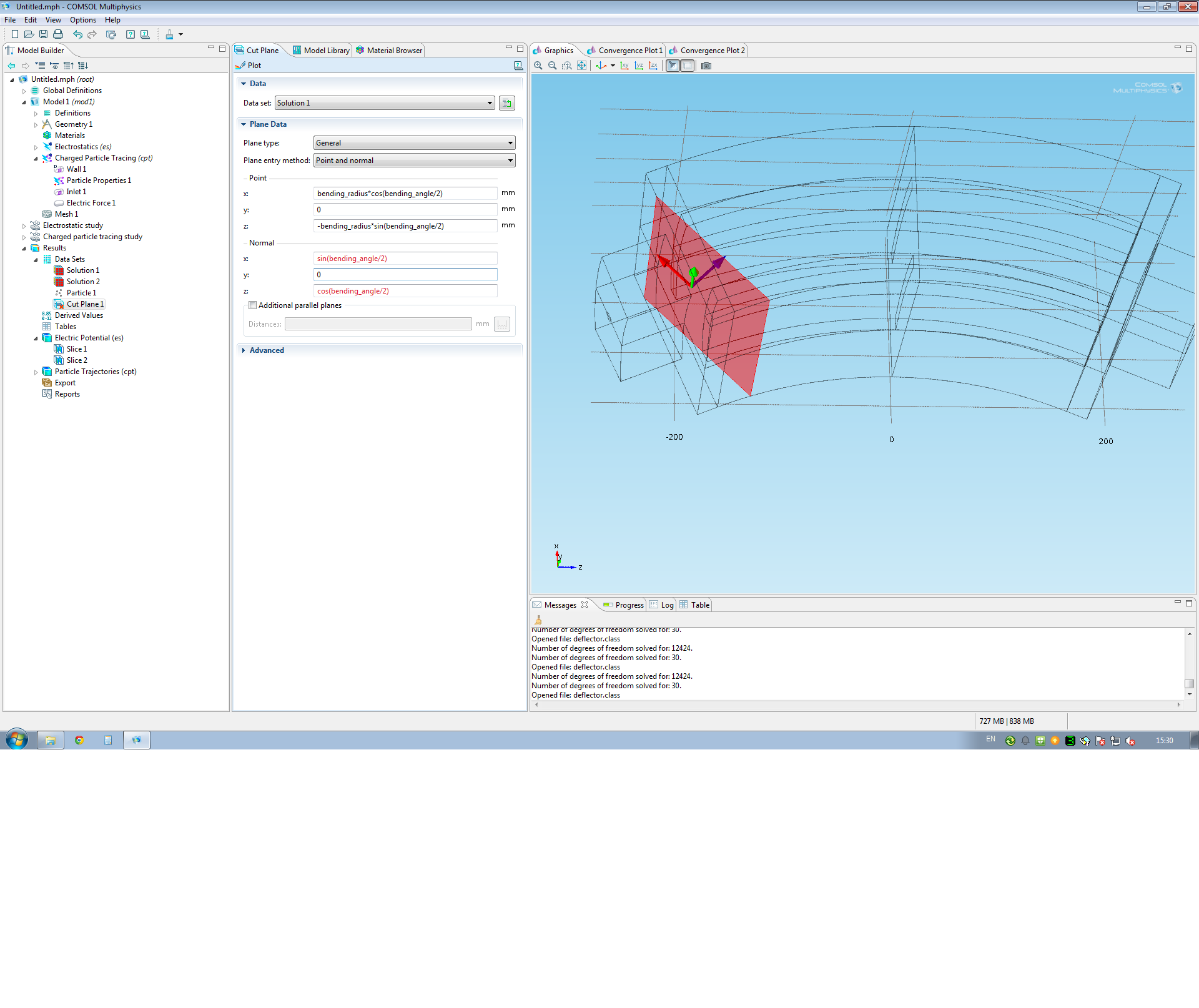This screenshot has width=1199, height=1008.
Task: Clear messages with the broom icon
Action: pyautogui.click(x=538, y=620)
